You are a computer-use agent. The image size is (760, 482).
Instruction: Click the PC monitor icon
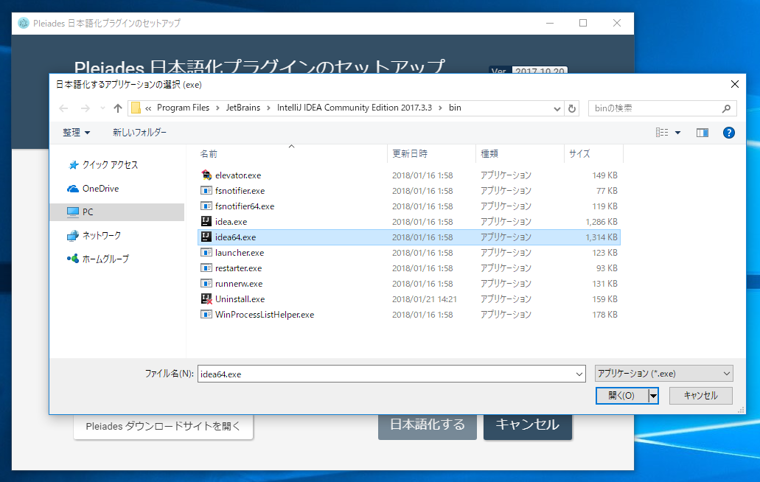click(x=73, y=212)
